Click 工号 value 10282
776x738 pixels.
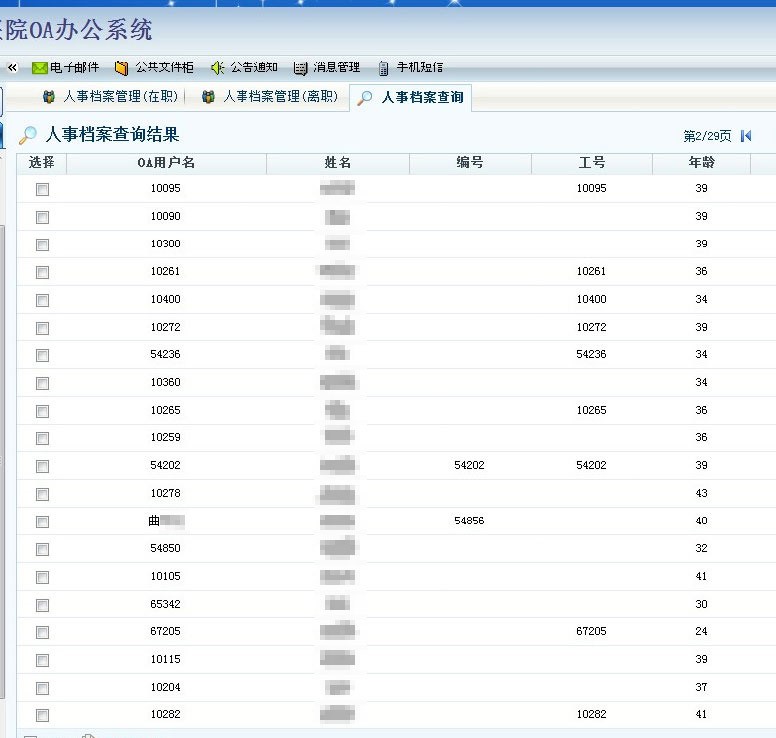[x=591, y=714]
